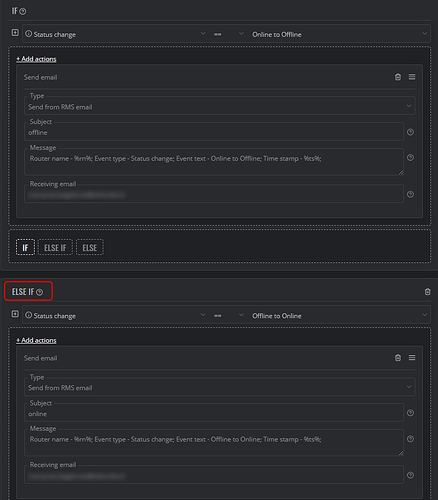
Task: Click the Subject field containing online
Action: pyautogui.click(x=214, y=413)
